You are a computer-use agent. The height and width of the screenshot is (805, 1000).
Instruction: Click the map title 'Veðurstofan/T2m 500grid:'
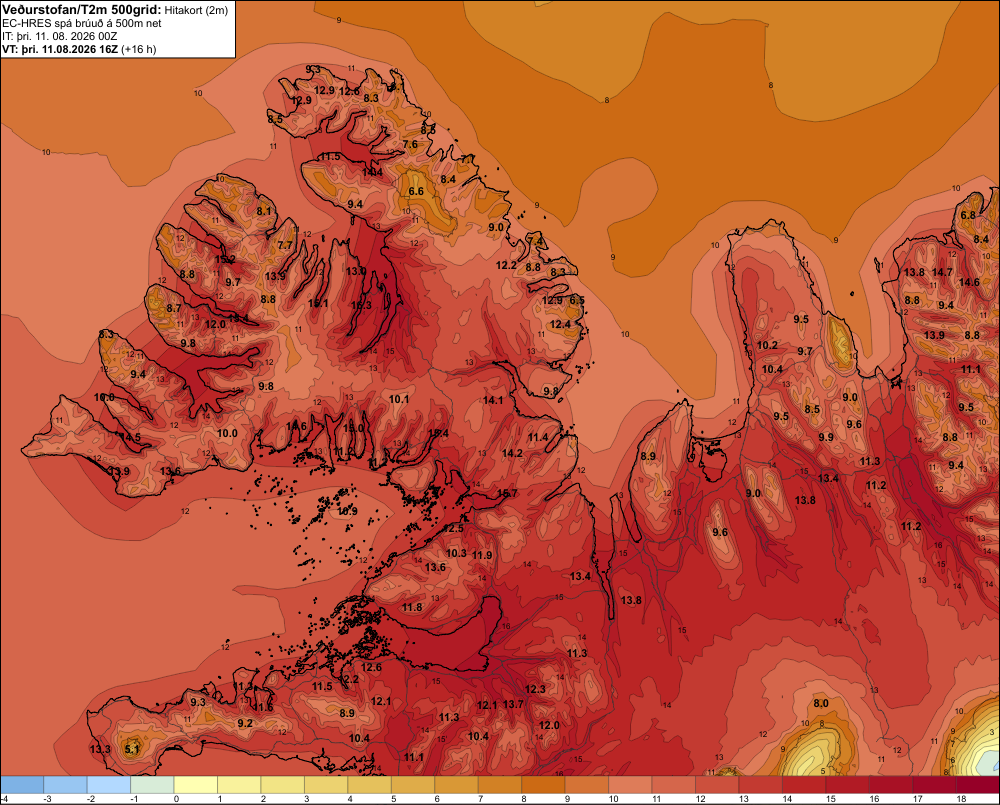pos(82,10)
